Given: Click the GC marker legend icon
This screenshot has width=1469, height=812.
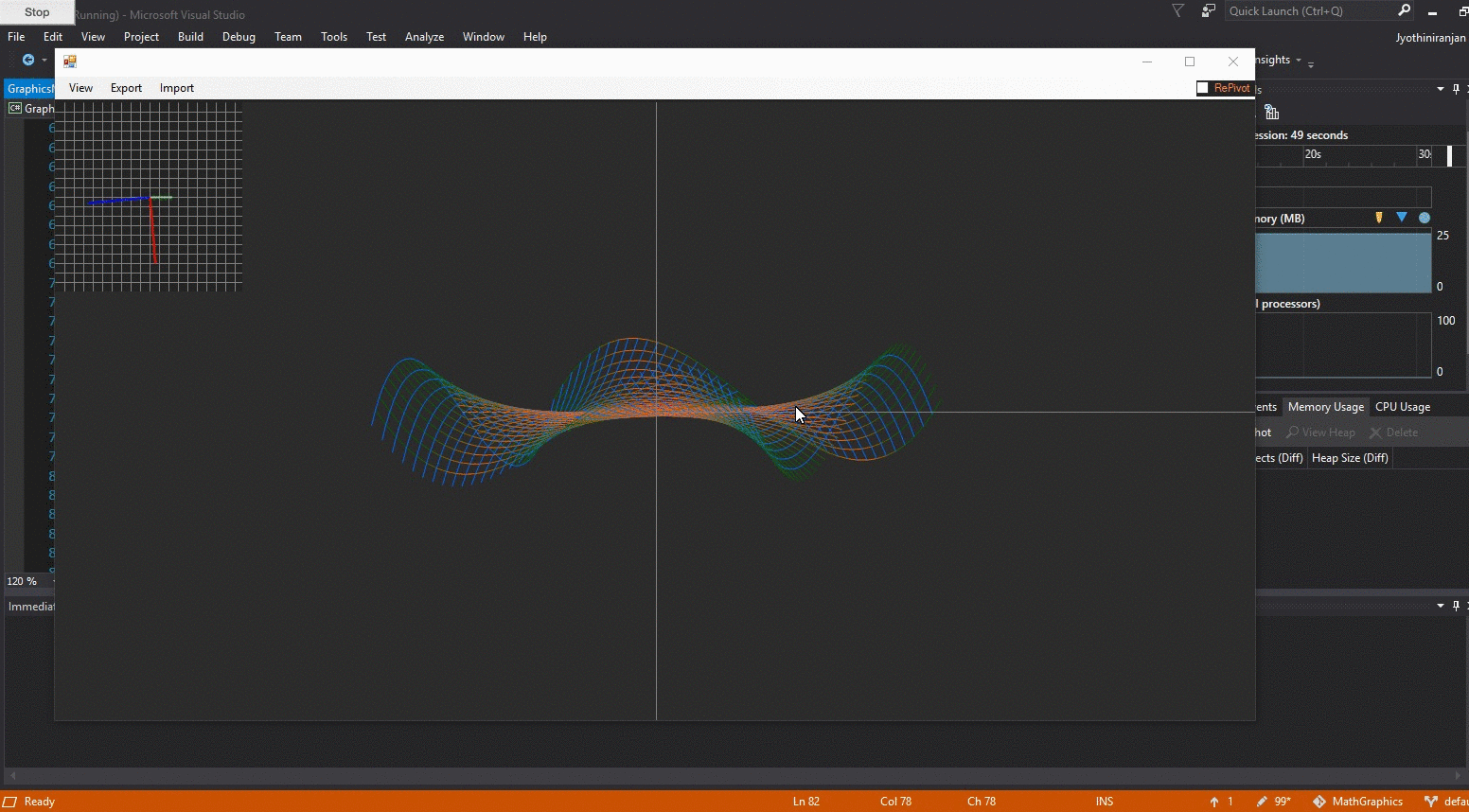Looking at the screenshot, I should coord(1379,218).
